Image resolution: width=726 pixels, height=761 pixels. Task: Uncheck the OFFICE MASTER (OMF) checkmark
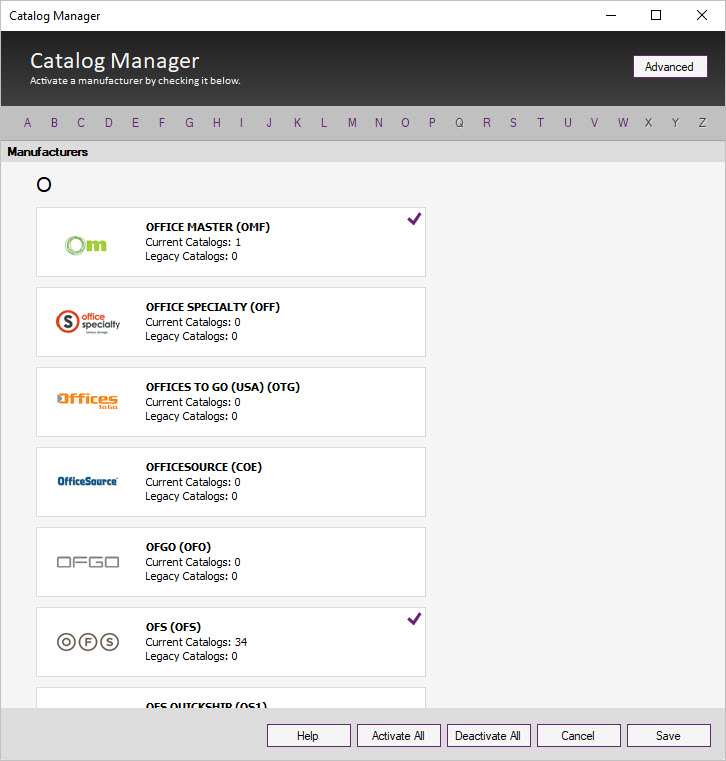414,220
